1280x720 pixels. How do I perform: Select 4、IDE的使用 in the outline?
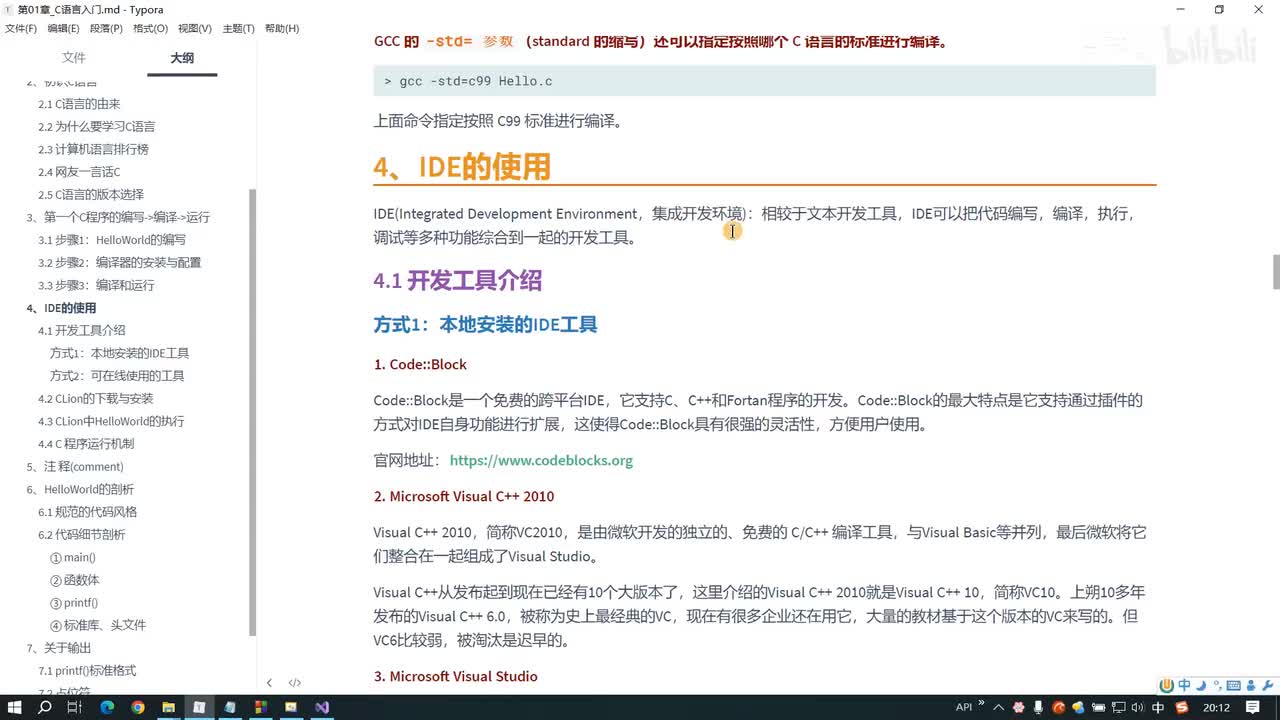click(61, 308)
